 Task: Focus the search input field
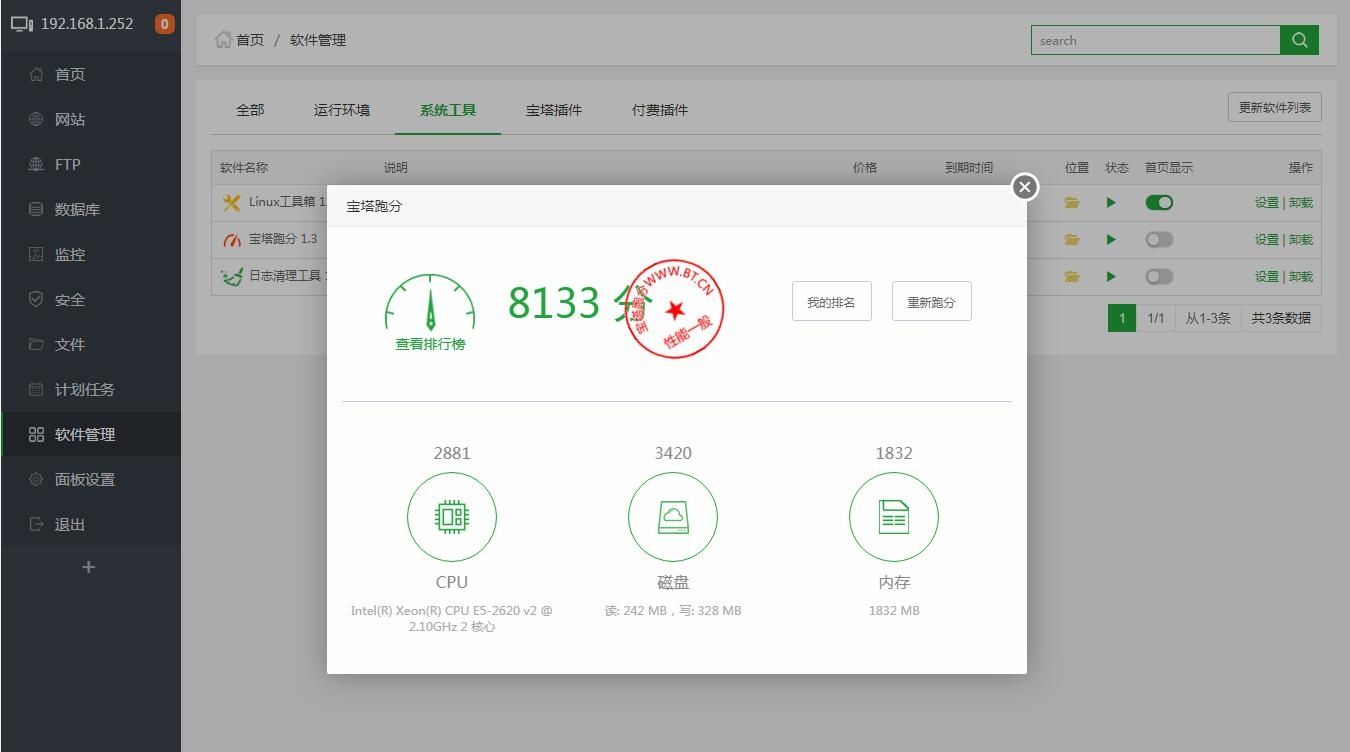[1155, 40]
